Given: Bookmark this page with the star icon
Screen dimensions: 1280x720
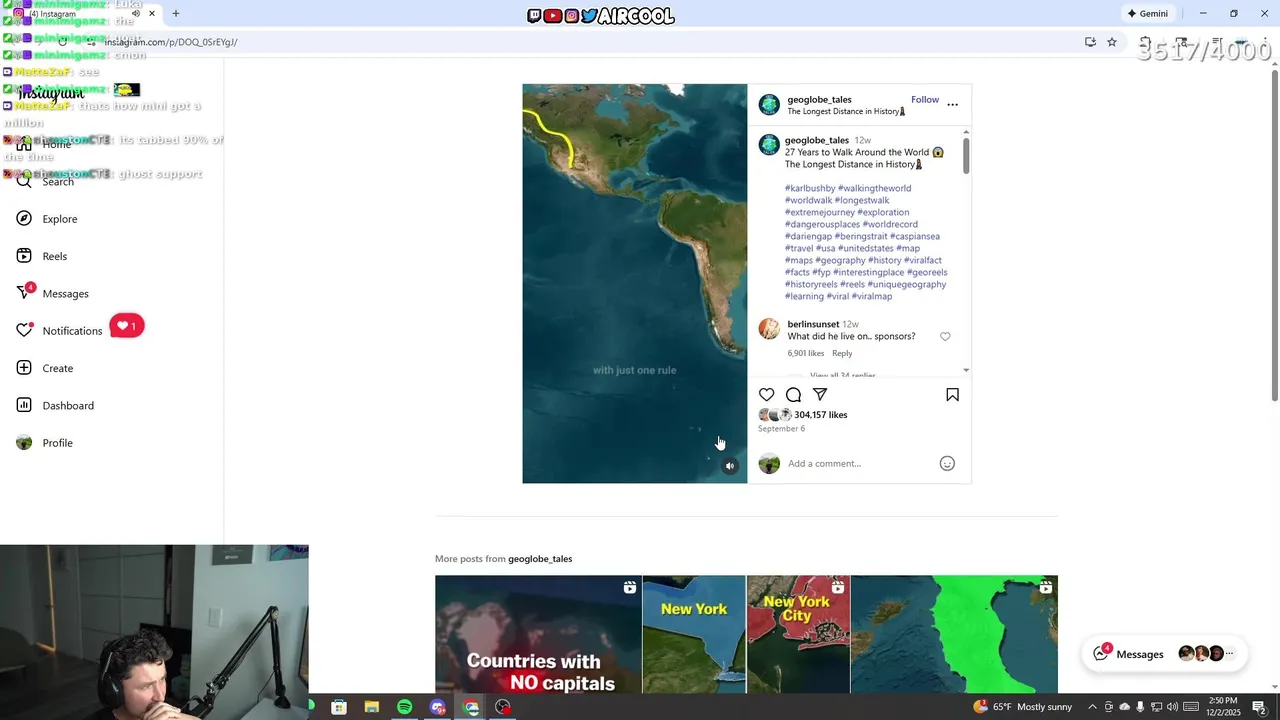Looking at the screenshot, I should click(x=1112, y=42).
